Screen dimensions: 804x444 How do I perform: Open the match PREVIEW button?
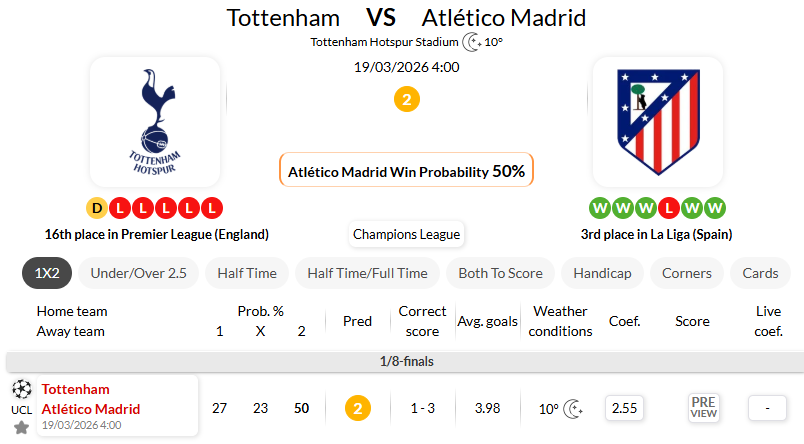(x=703, y=408)
